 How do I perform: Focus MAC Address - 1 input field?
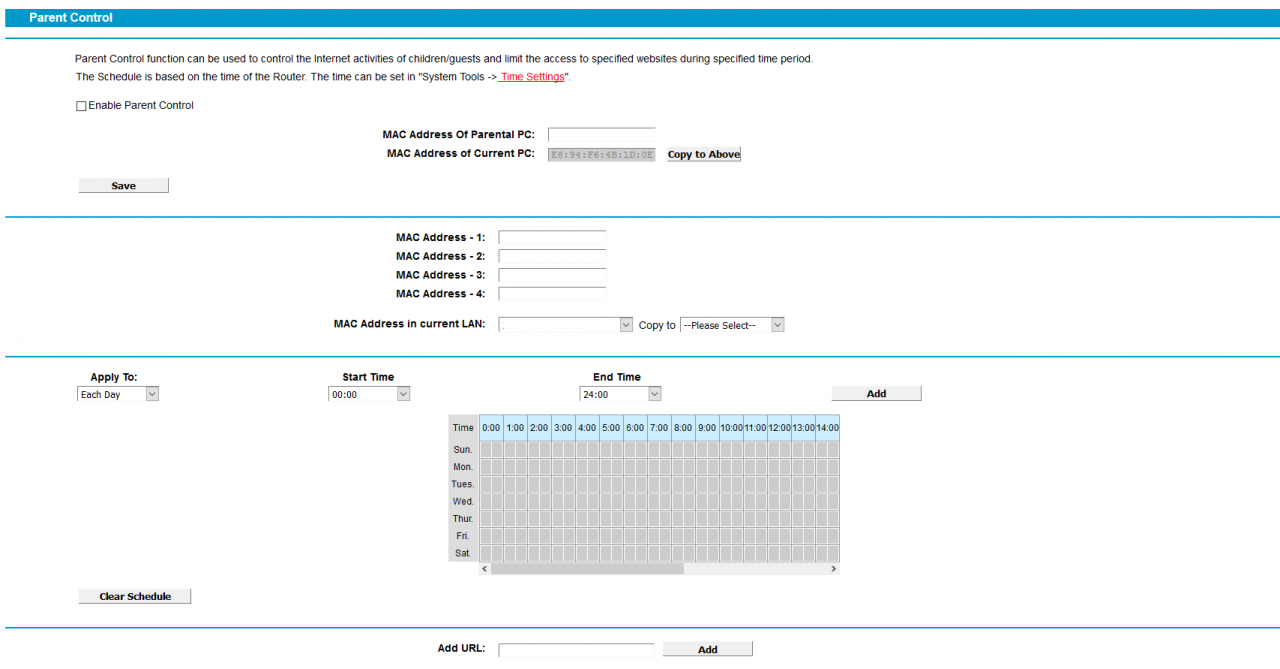[552, 238]
